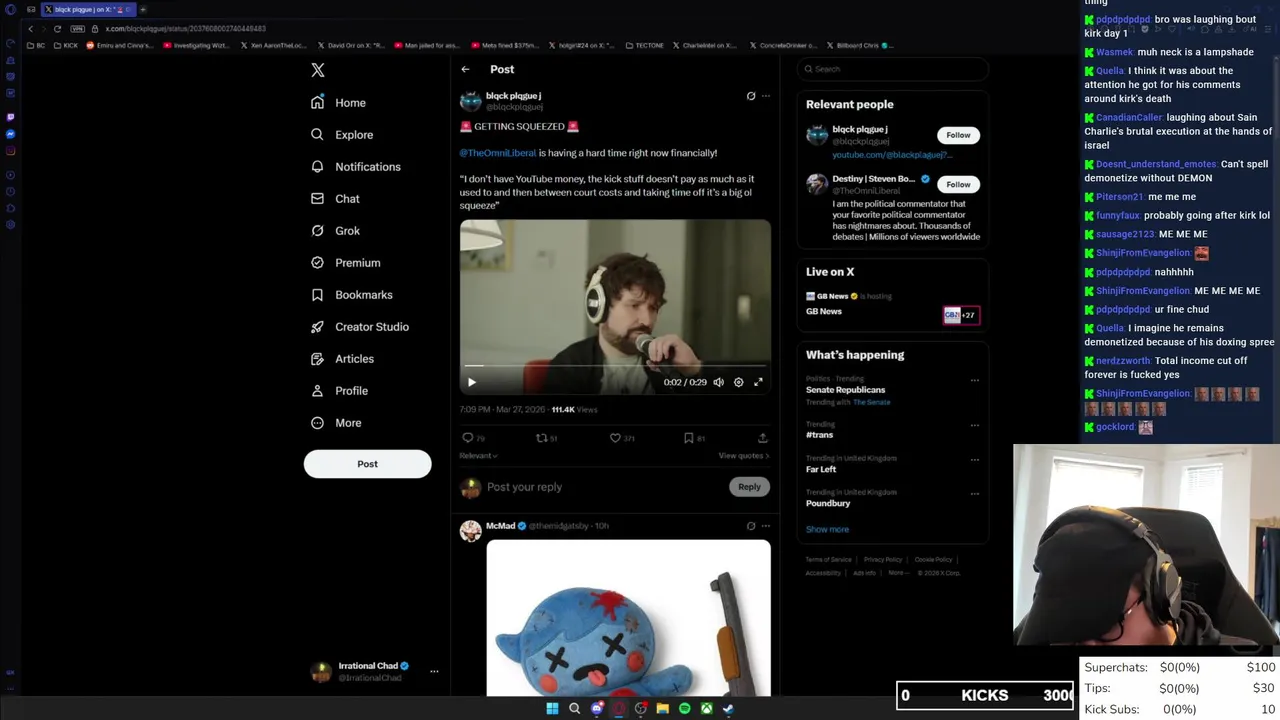The image size is (1280, 720).
Task: Open the Premium page
Action: click(345, 263)
